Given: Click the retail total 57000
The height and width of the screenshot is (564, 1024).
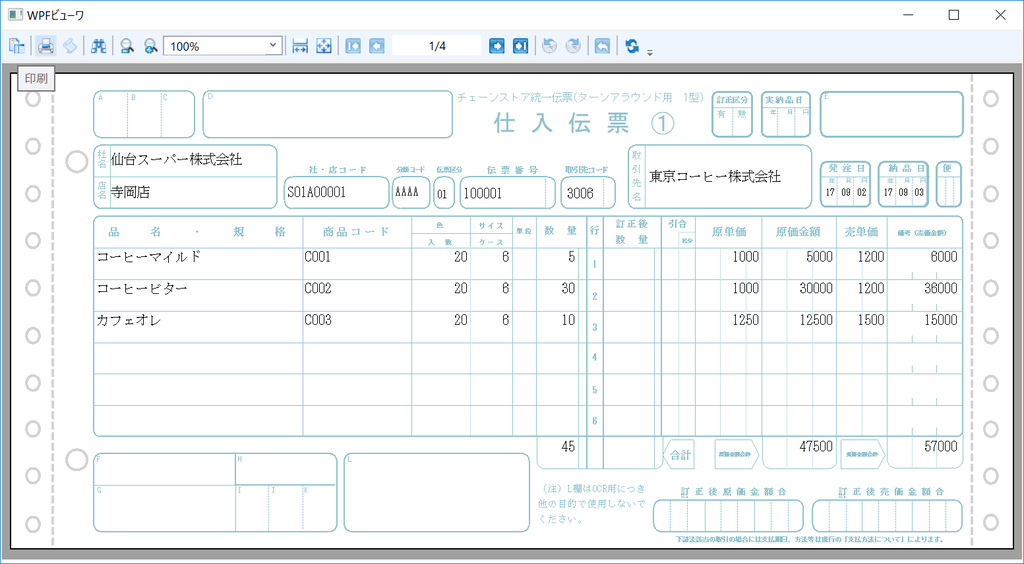Looking at the screenshot, I should [941, 446].
